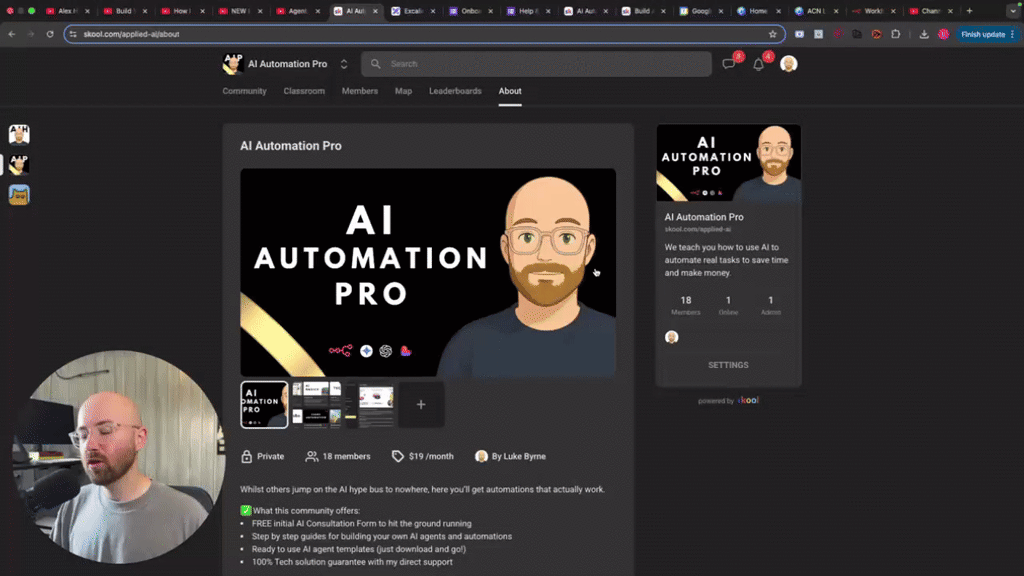
Task: Click the 1 Online stat
Action: (x=728, y=305)
